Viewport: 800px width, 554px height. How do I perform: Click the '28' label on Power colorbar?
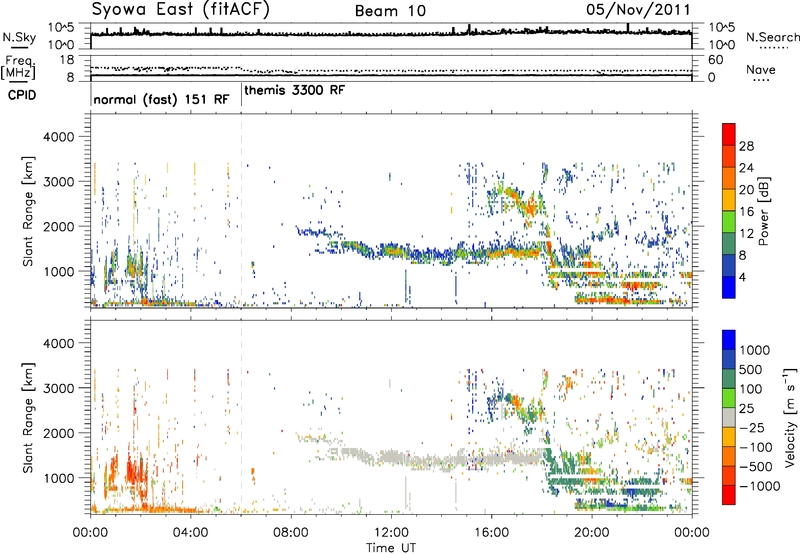click(x=746, y=146)
